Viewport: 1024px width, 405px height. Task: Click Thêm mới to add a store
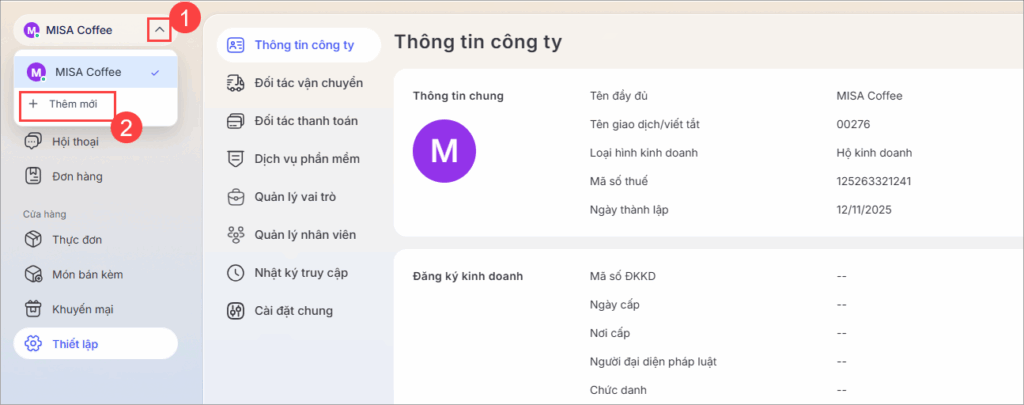click(x=66, y=104)
